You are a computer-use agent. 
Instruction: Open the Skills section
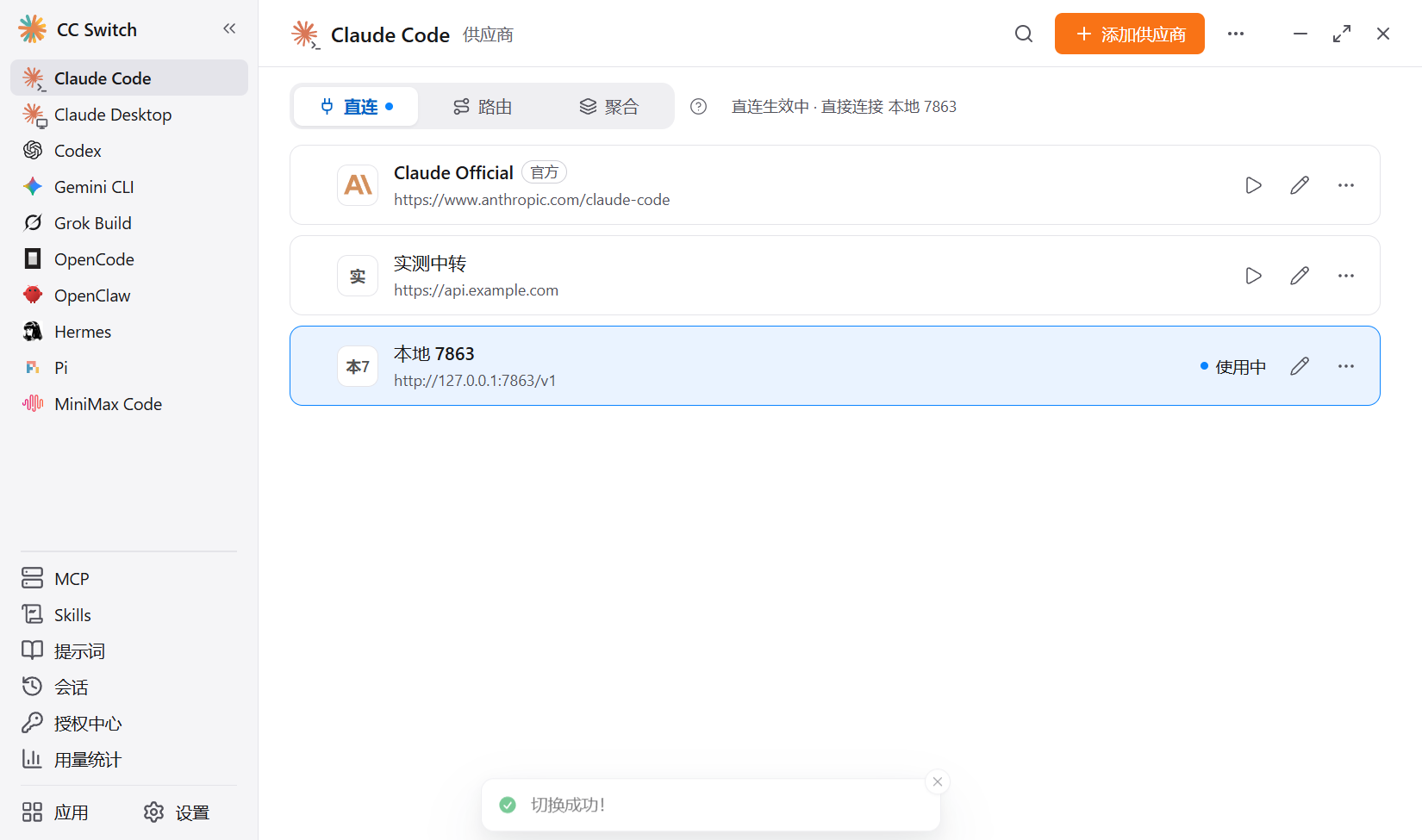tap(129, 615)
